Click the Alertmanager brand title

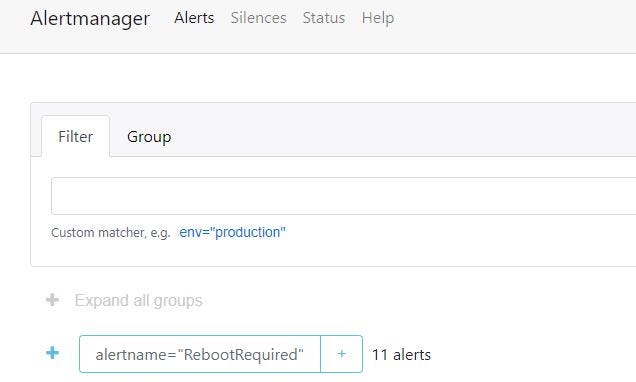[x=90, y=19]
